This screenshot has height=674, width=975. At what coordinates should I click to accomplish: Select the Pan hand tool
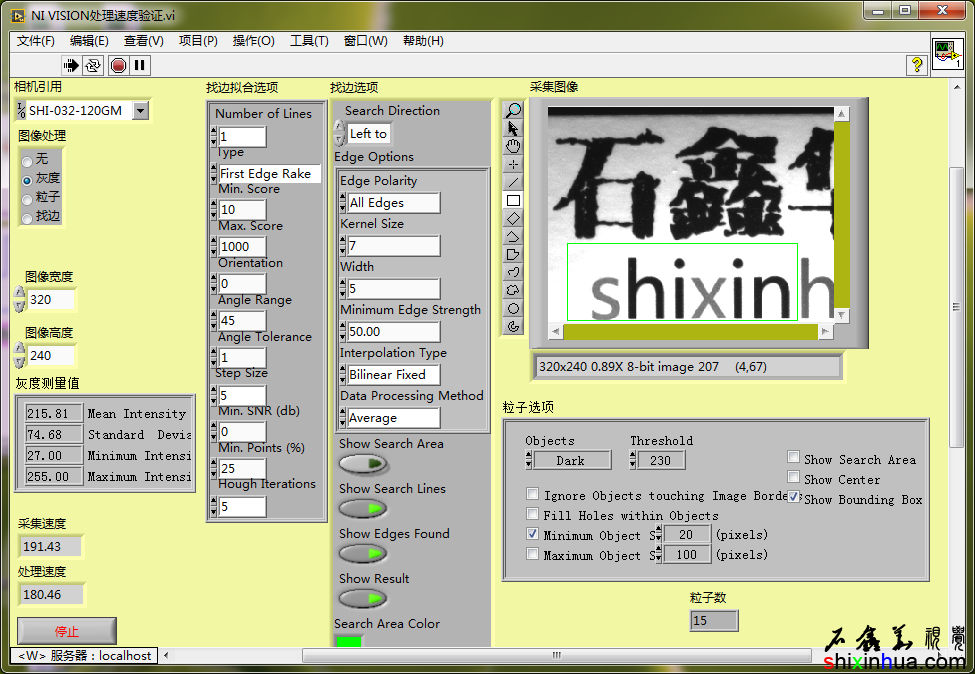pyautogui.click(x=514, y=147)
